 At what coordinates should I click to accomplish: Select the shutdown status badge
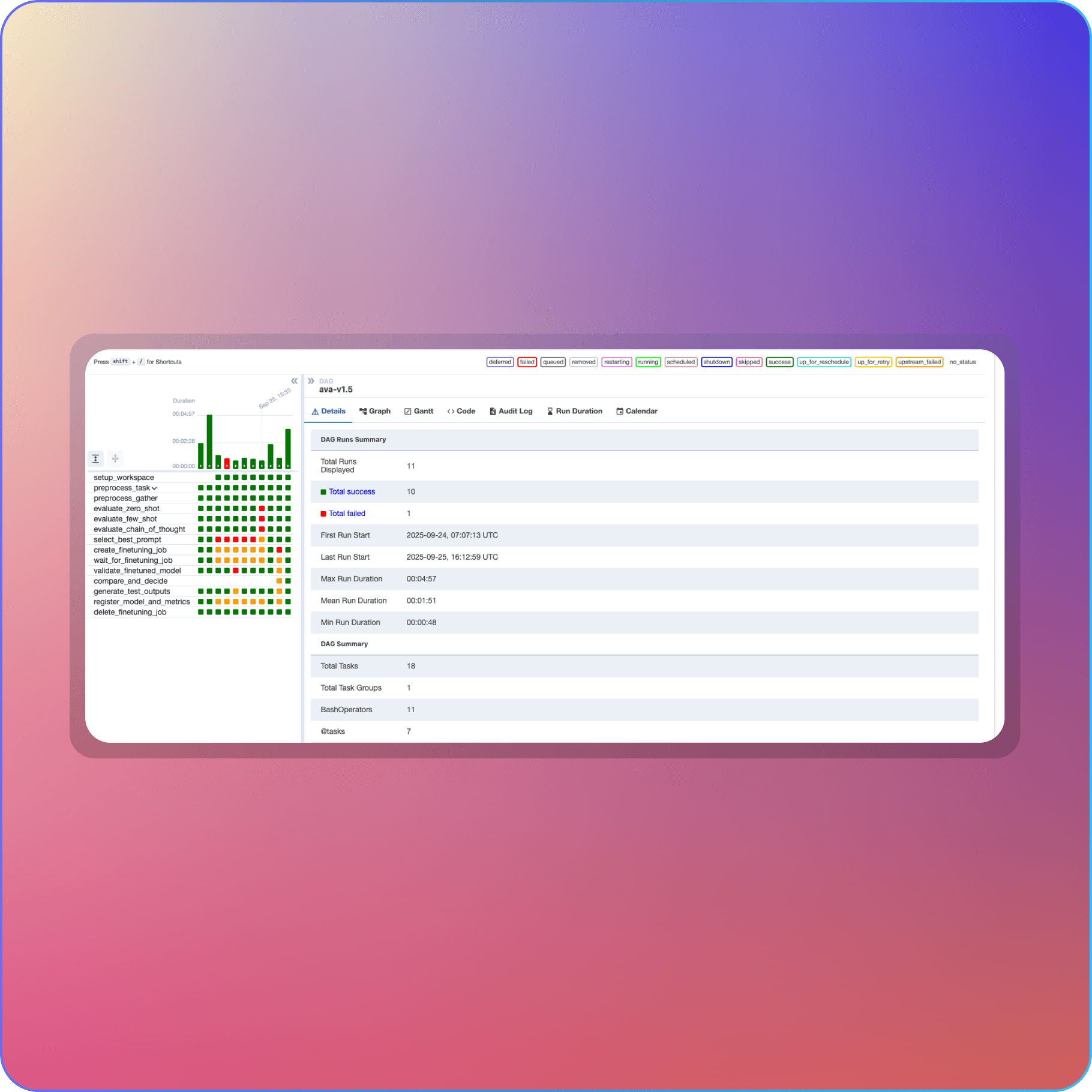[x=716, y=362]
